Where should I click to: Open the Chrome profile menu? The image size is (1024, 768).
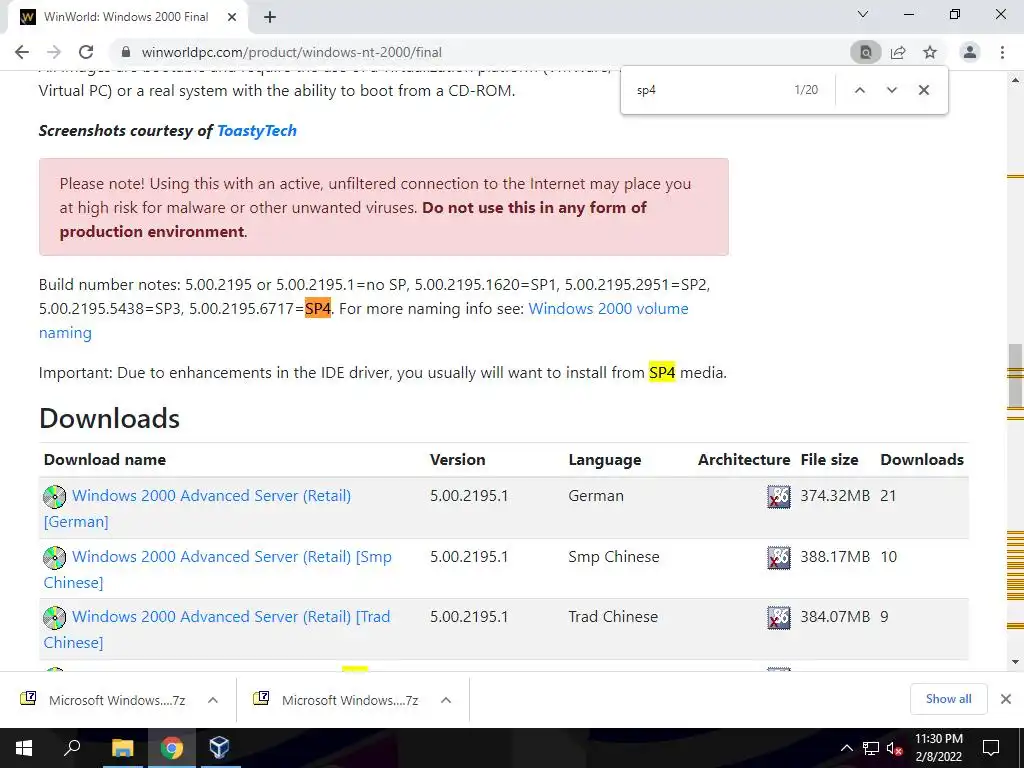pyautogui.click(x=970, y=52)
